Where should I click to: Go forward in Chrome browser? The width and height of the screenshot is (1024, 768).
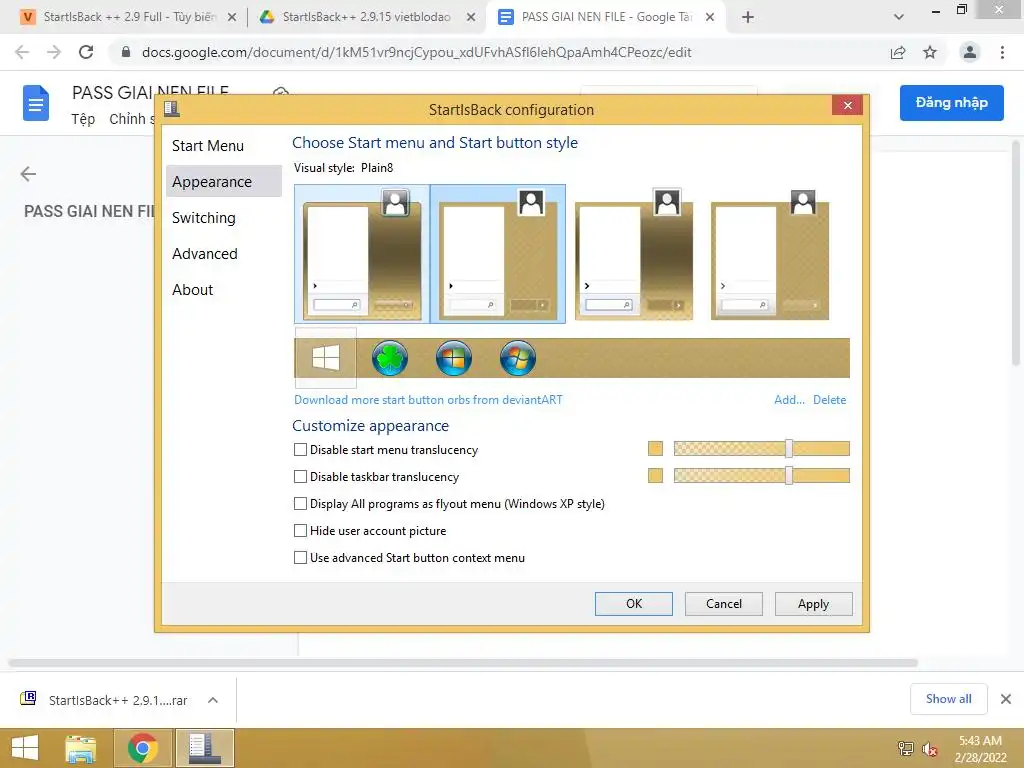54,52
